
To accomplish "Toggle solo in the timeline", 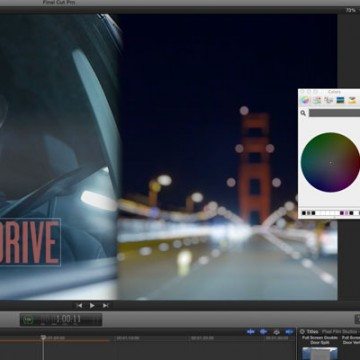I will (277, 332).
